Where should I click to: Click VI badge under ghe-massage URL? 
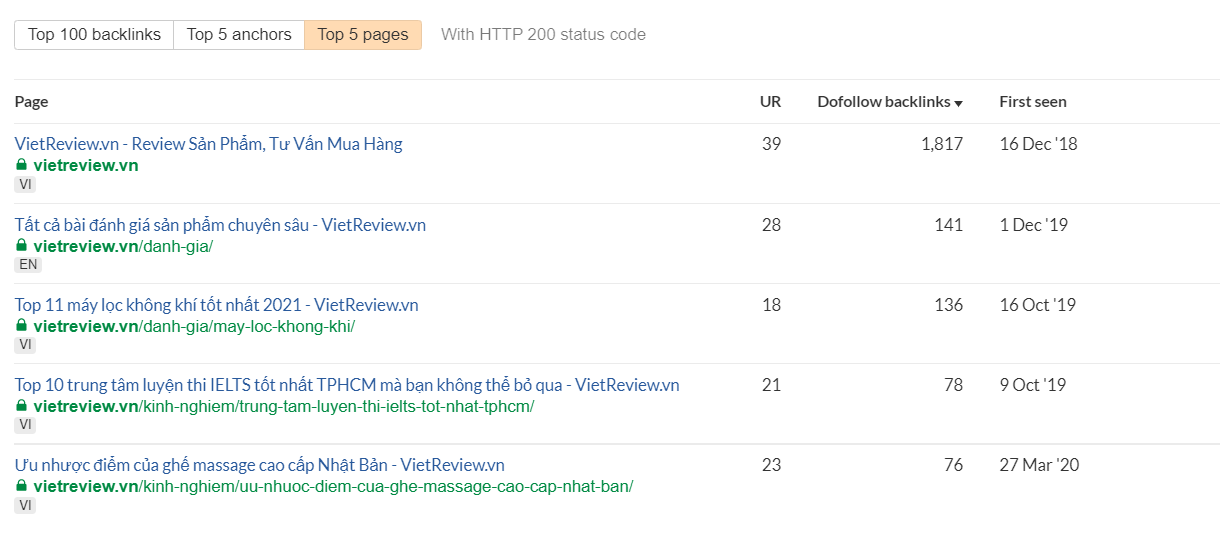pos(25,505)
